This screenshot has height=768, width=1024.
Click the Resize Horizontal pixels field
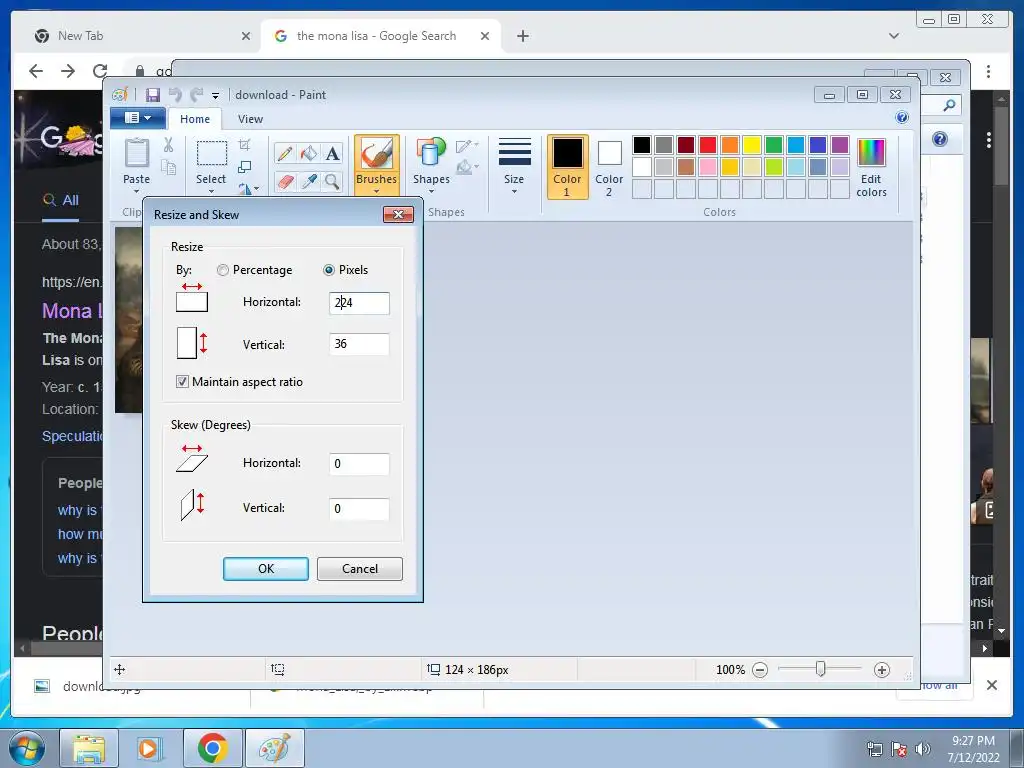click(359, 303)
